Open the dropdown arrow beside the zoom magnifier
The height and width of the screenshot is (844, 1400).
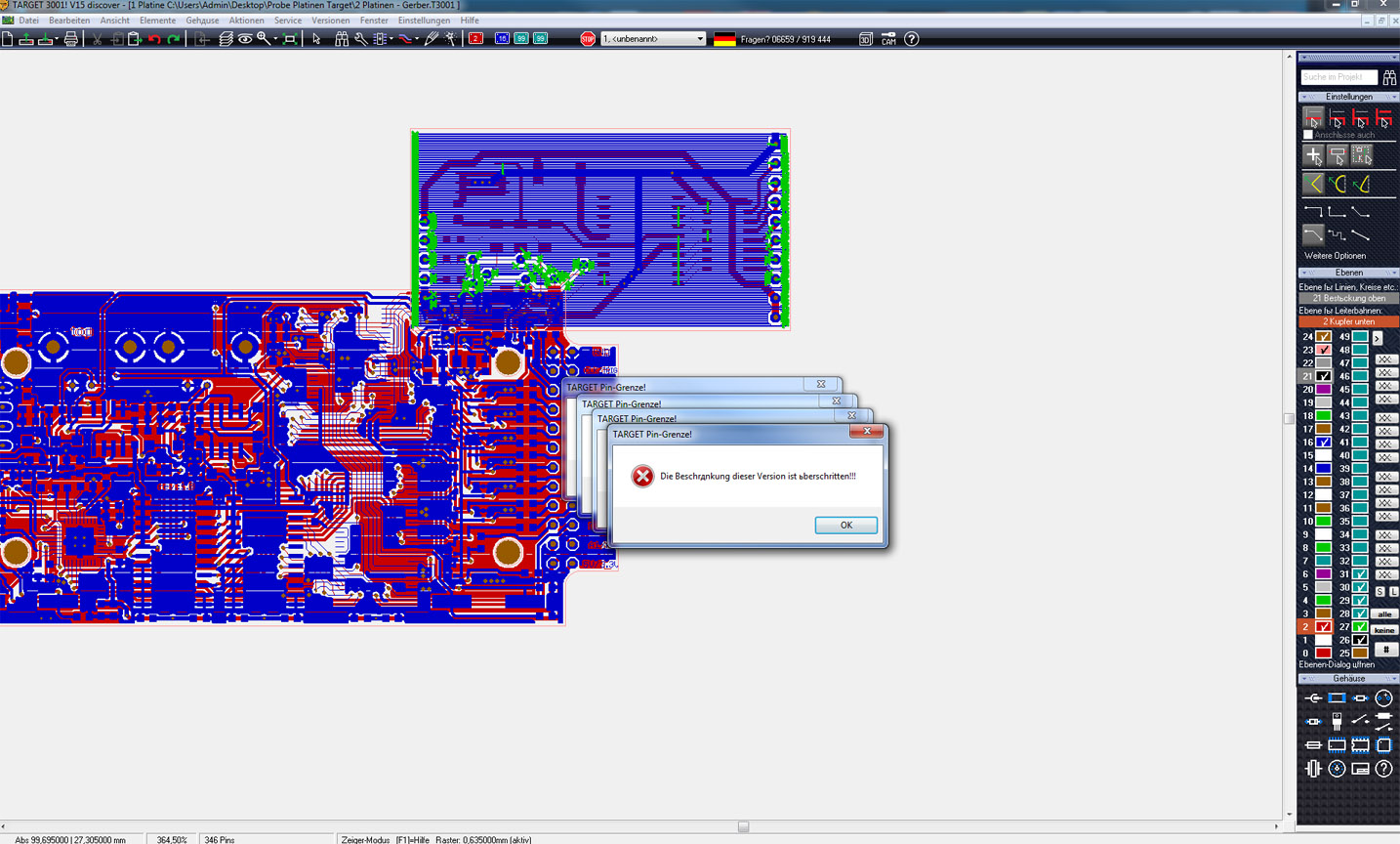pos(275,39)
